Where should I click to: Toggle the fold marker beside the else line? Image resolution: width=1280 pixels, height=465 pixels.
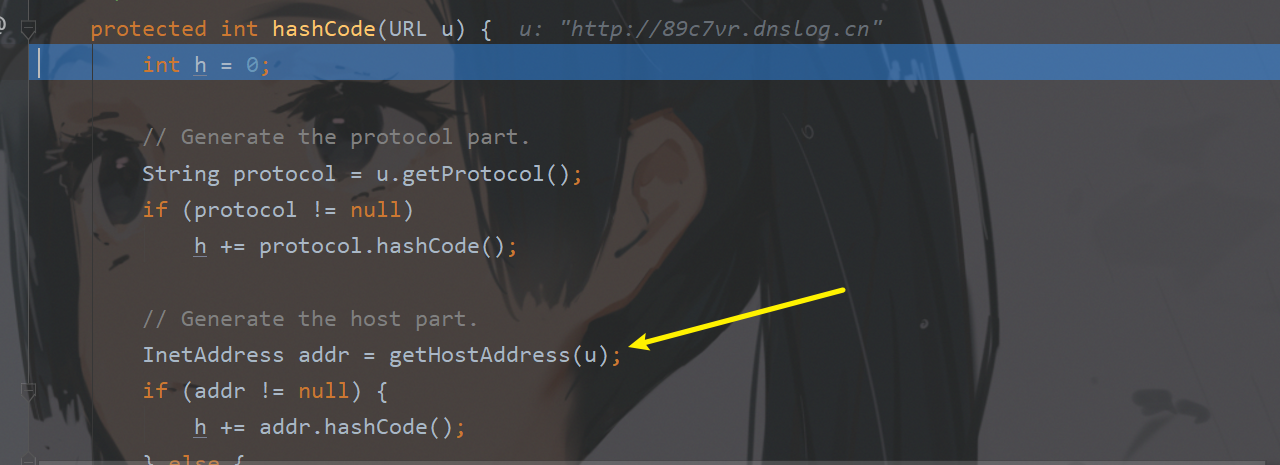[29, 459]
